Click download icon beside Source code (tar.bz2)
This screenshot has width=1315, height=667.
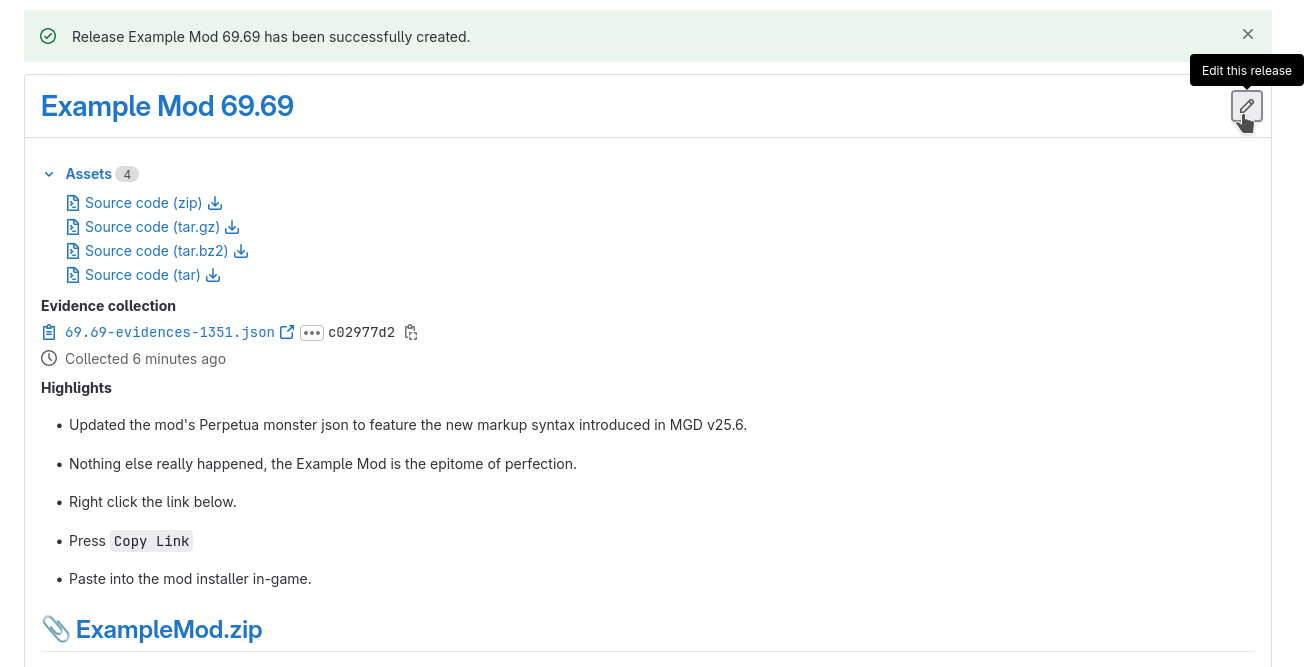pyautogui.click(x=241, y=251)
